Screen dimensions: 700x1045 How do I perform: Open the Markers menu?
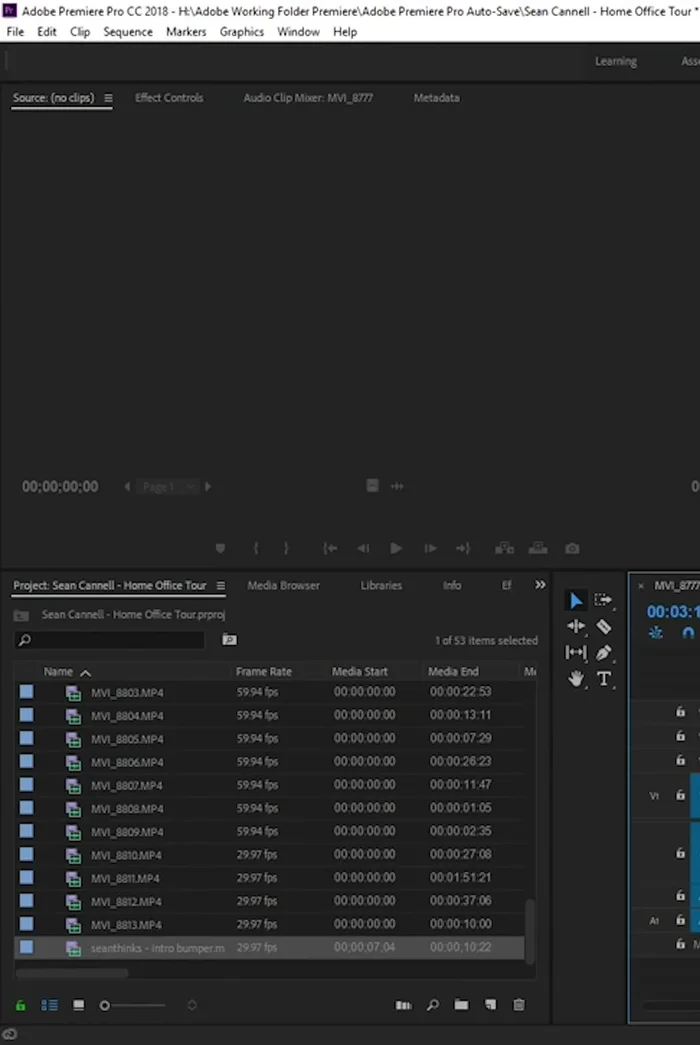click(186, 31)
